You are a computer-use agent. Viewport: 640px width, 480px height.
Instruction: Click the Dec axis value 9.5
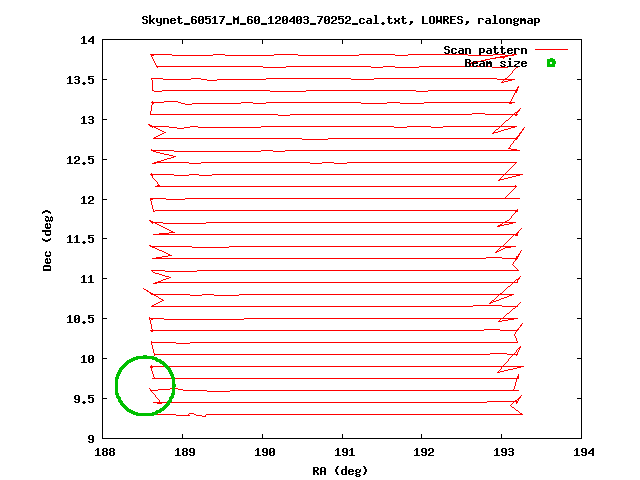(x=84, y=399)
